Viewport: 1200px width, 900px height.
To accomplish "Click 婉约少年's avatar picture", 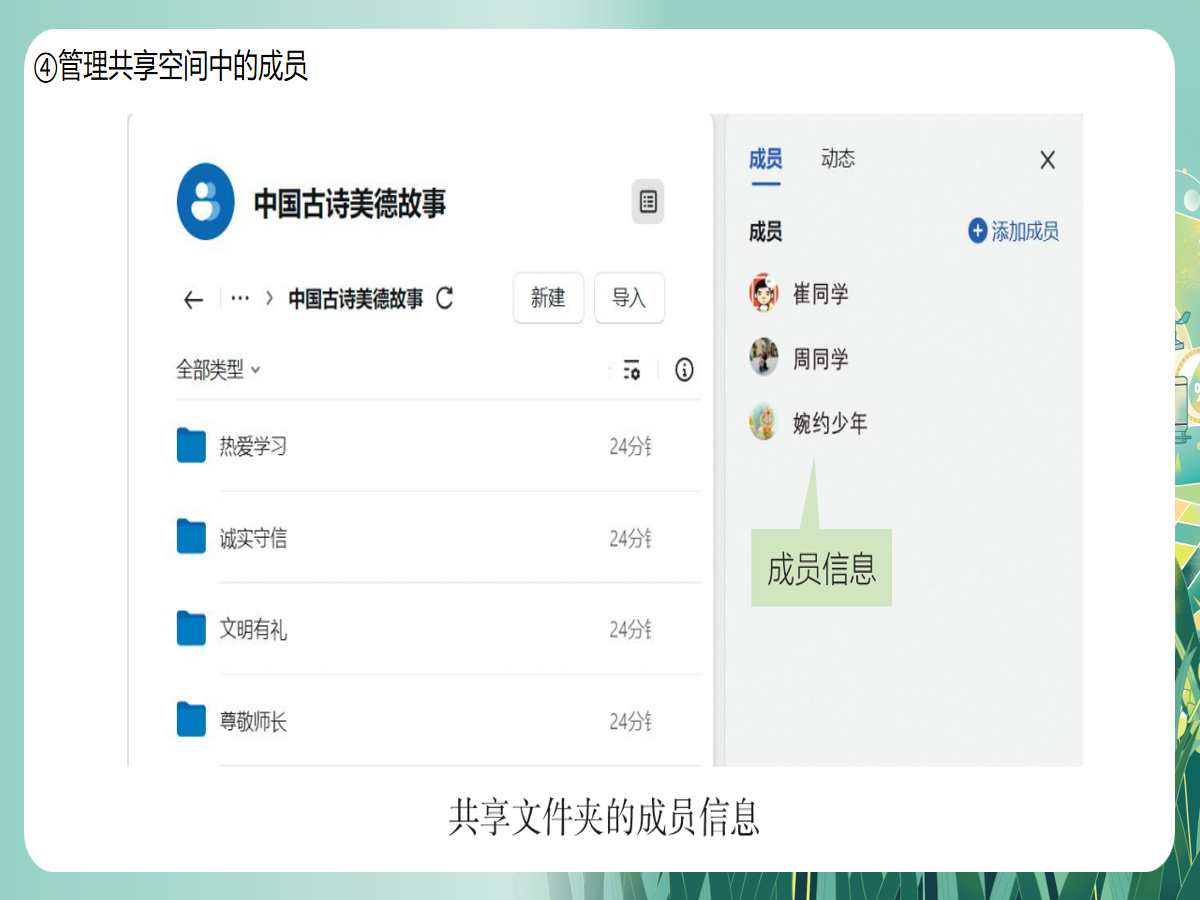I will pyautogui.click(x=764, y=423).
